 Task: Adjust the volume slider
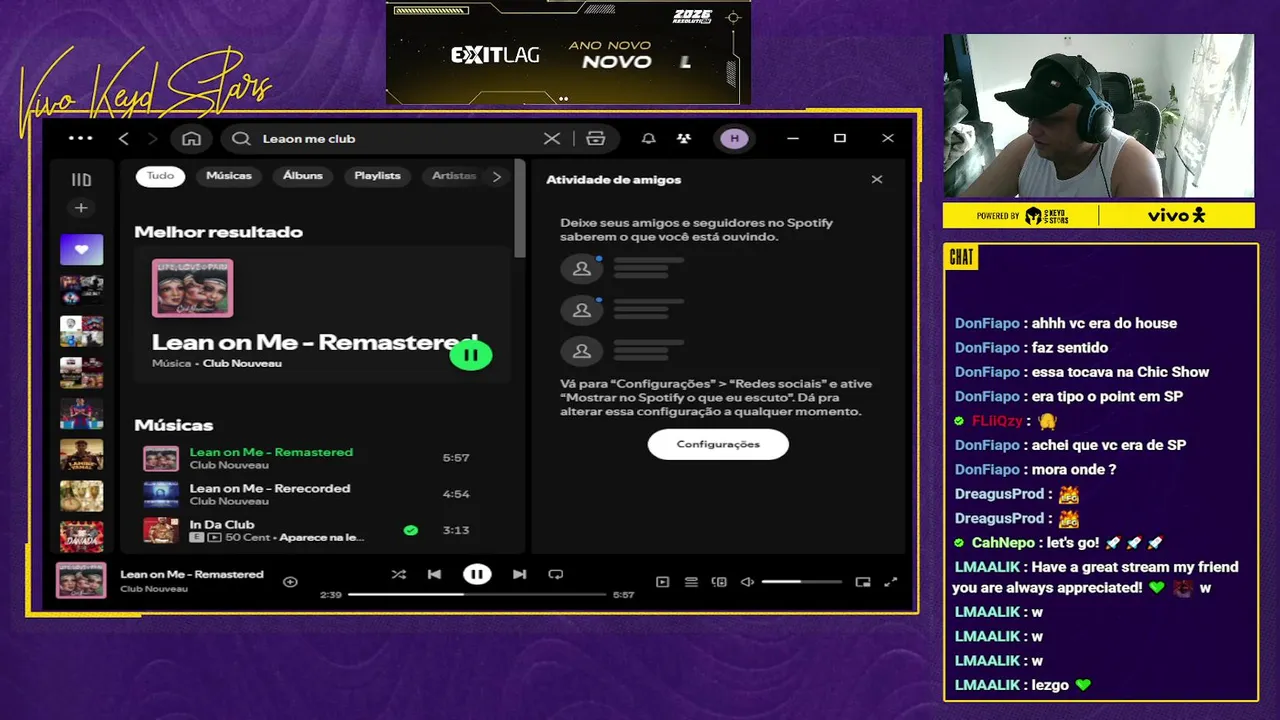(801, 582)
